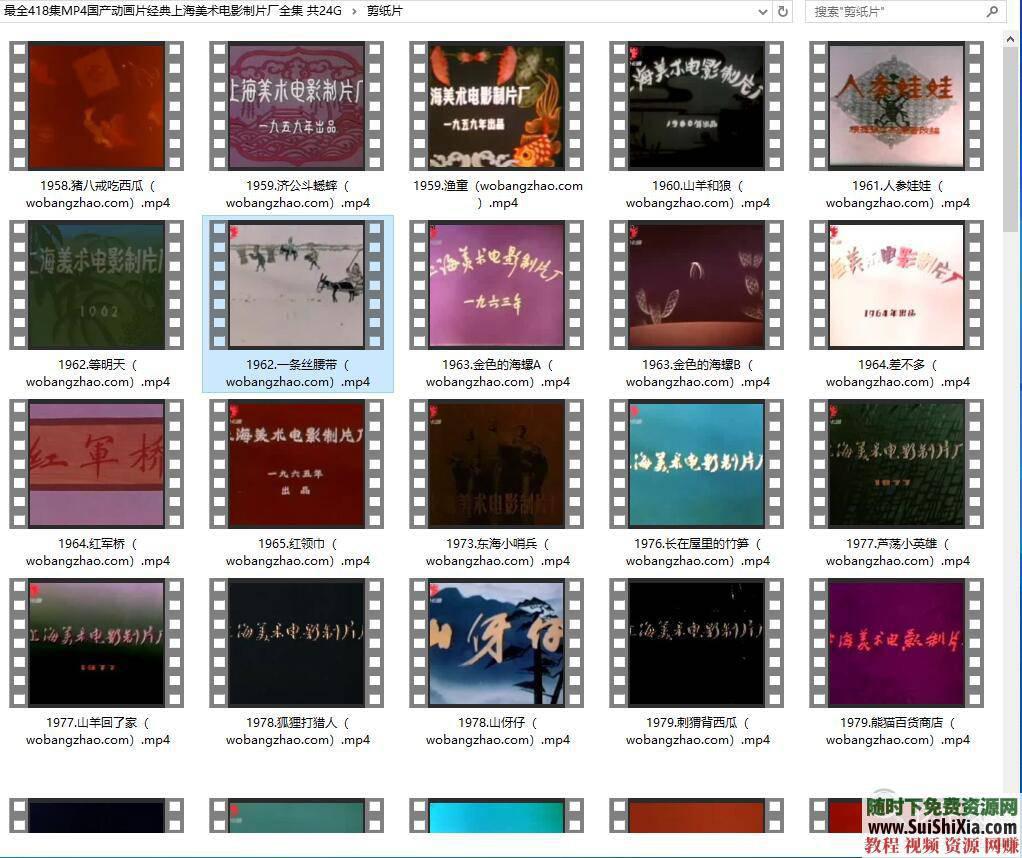Click file name text 1963.金色的海螺B
The image size is (1022, 858).
[x=698, y=373]
